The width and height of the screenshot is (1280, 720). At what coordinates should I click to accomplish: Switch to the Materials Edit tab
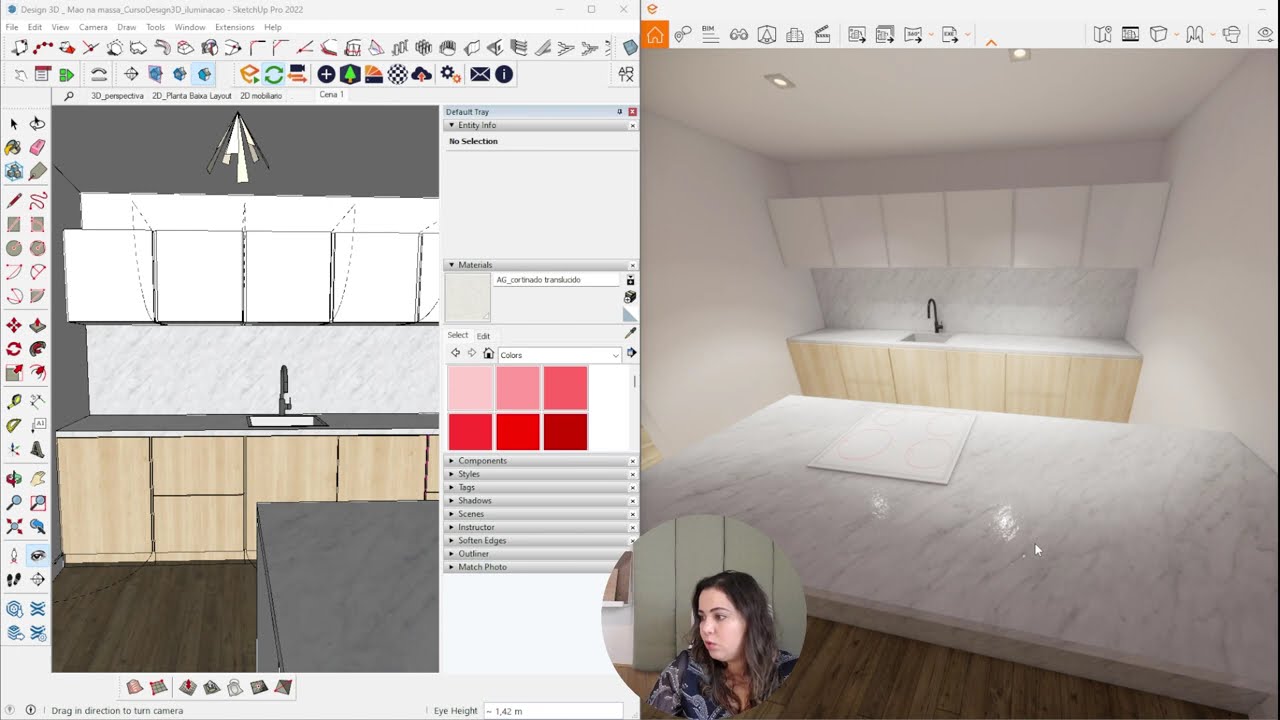[x=483, y=336]
